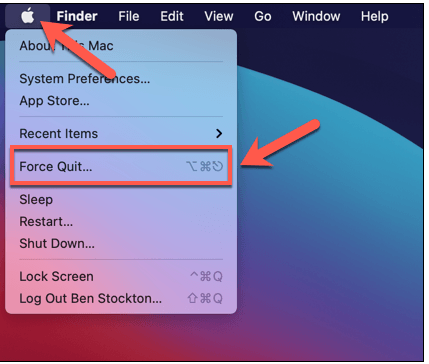Image resolution: width=429 pixels, height=364 pixels.
Task: Choose Lock Screen
Action: [121, 277]
